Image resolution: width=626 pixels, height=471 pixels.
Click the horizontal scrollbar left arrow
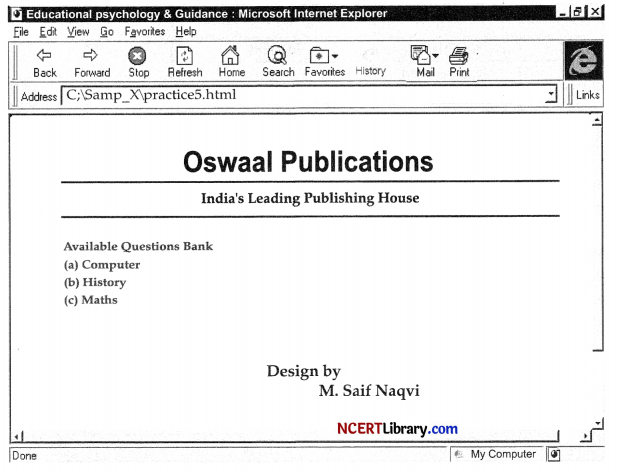(x=17, y=437)
